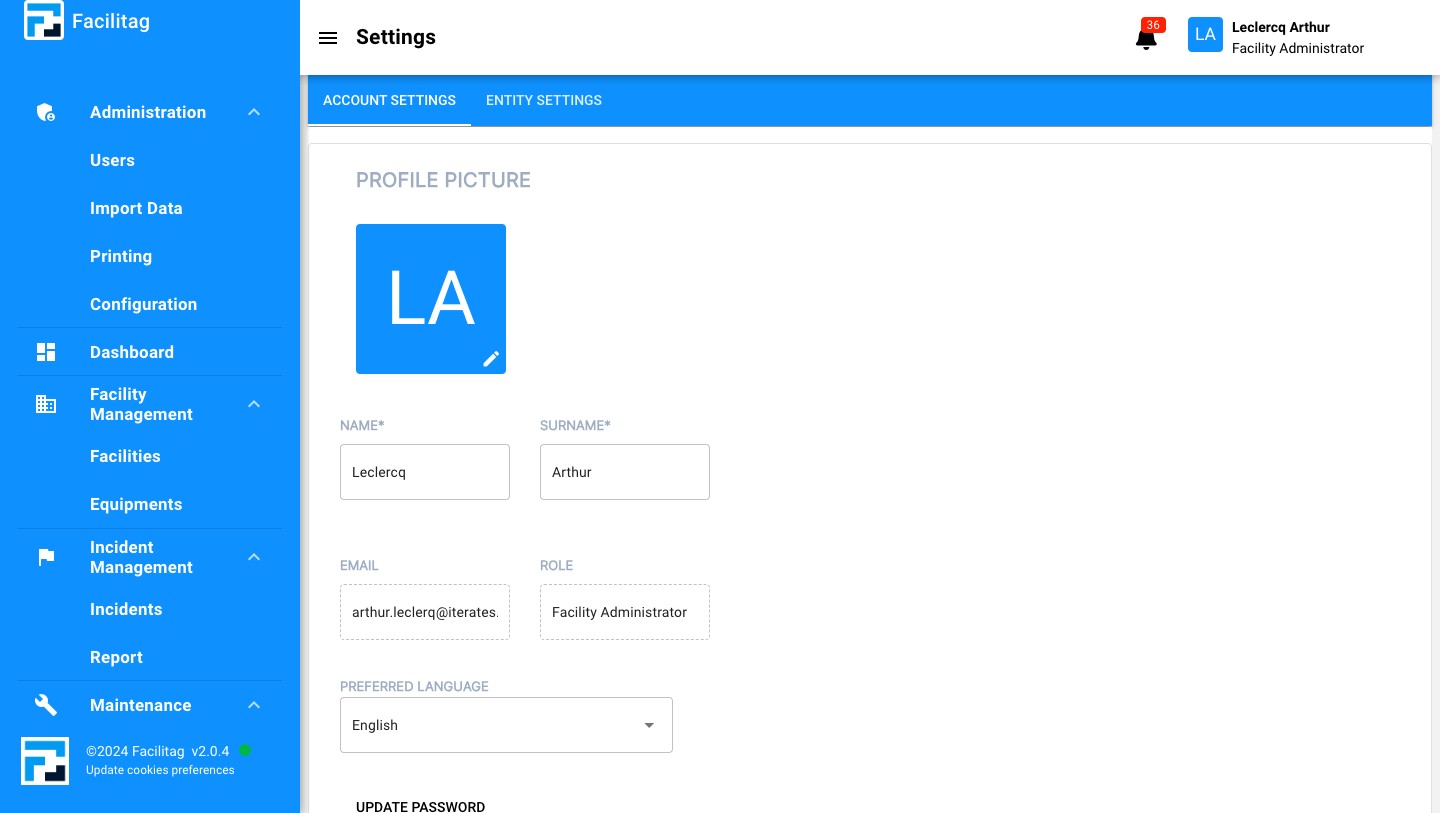Click the LA user avatar in header

click(1205, 35)
